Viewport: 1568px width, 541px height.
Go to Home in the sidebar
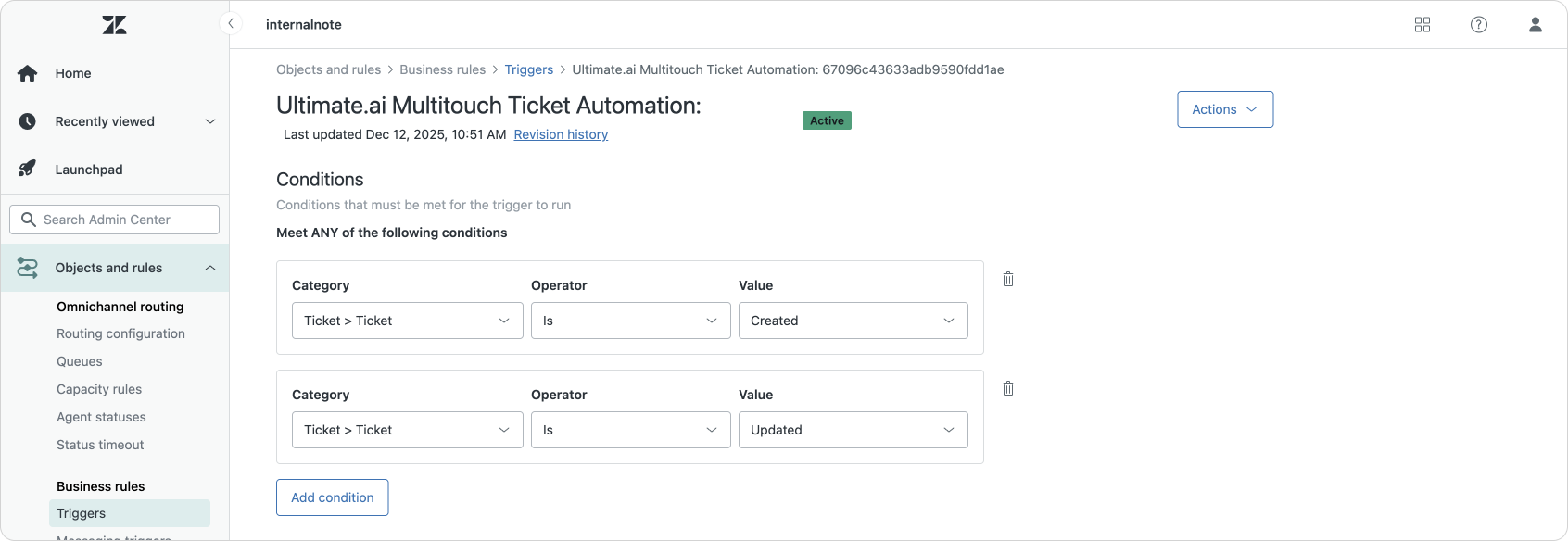point(72,73)
